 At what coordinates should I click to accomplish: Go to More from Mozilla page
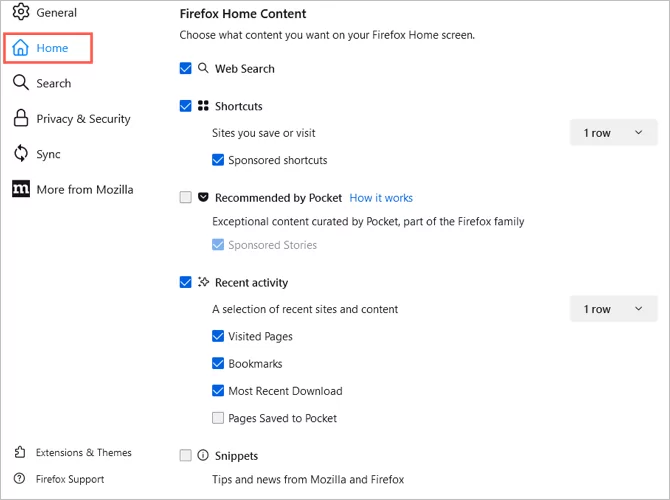click(84, 189)
